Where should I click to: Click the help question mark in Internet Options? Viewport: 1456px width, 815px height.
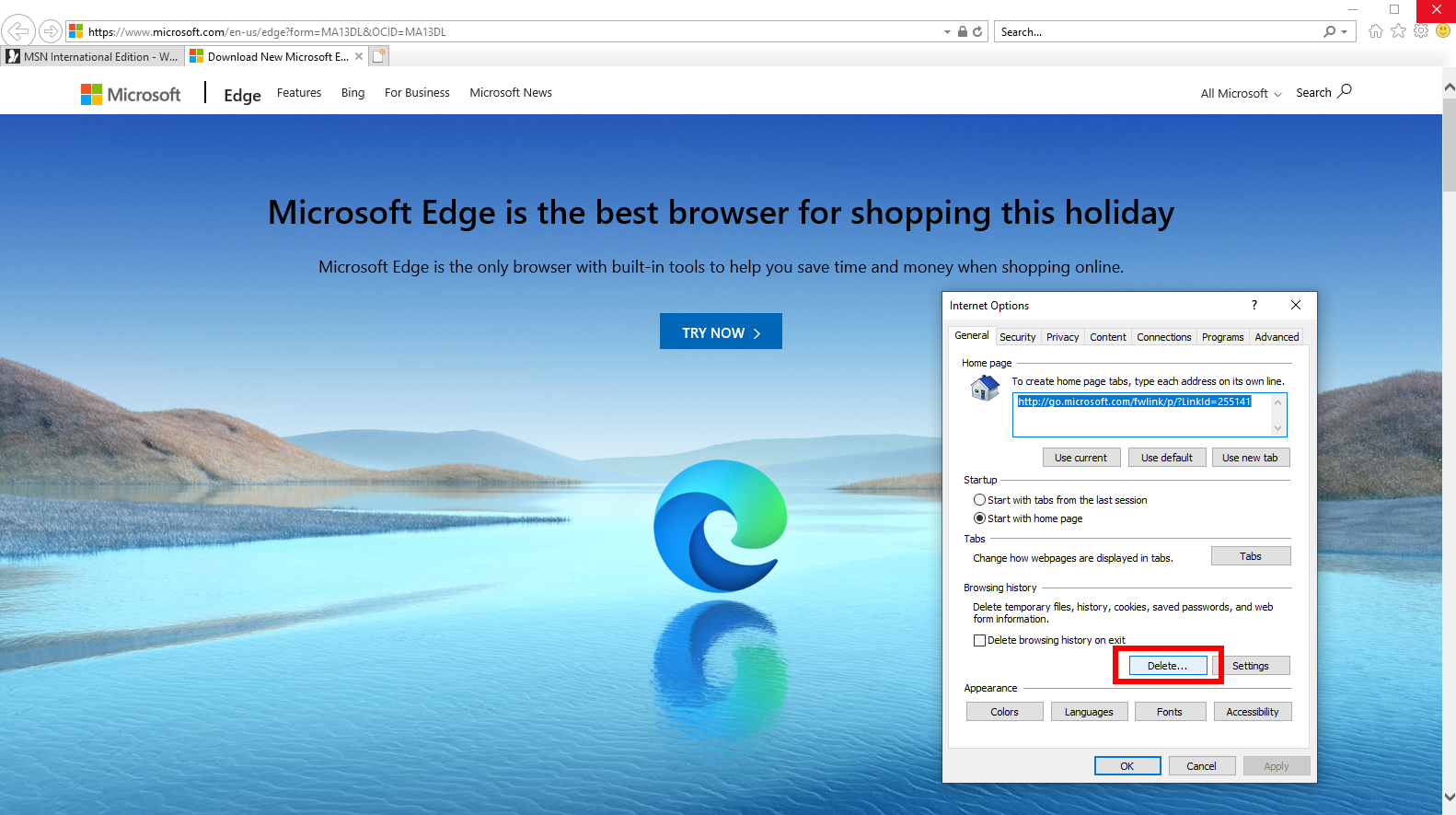coord(1254,305)
